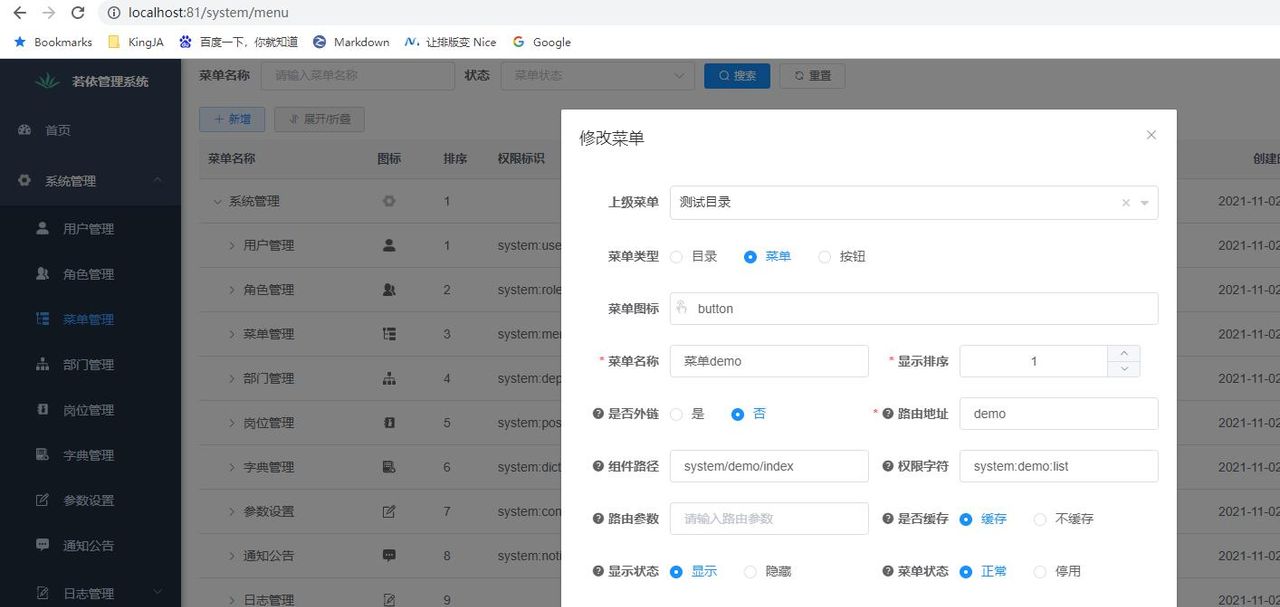Open 首页 in the sidebar menu
This screenshot has width=1280, height=607.
[57, 129]
